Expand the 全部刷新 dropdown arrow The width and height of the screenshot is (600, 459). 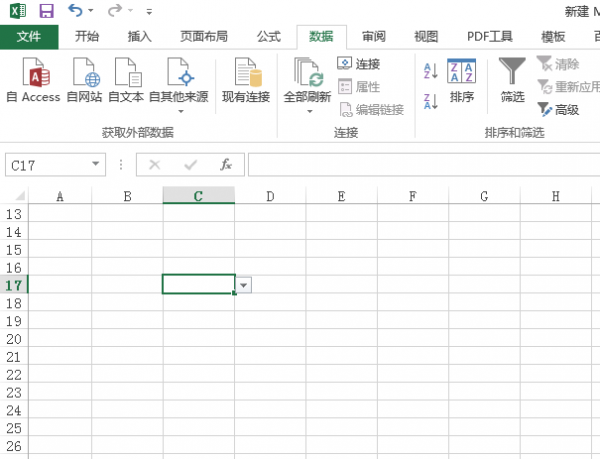click(310, 112)
